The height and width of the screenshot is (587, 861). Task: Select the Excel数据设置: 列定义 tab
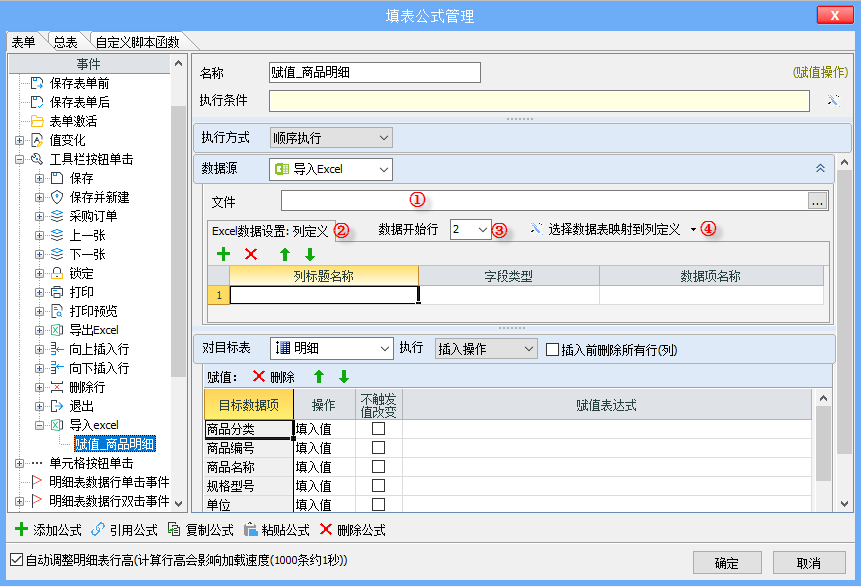point(270,231)
